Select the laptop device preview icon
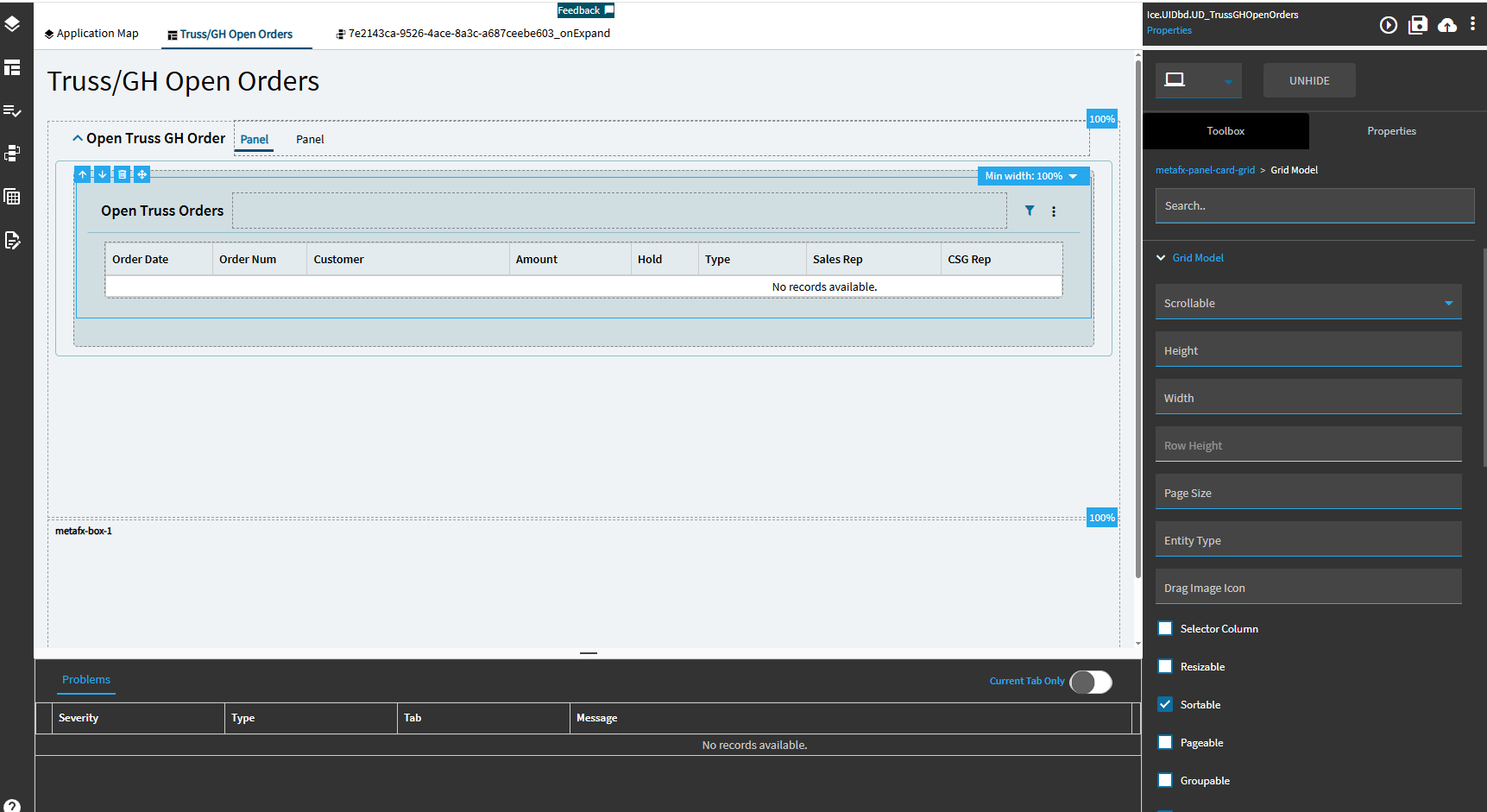Viewport: 1487px width, 812px height. [x=1175, y=80]
